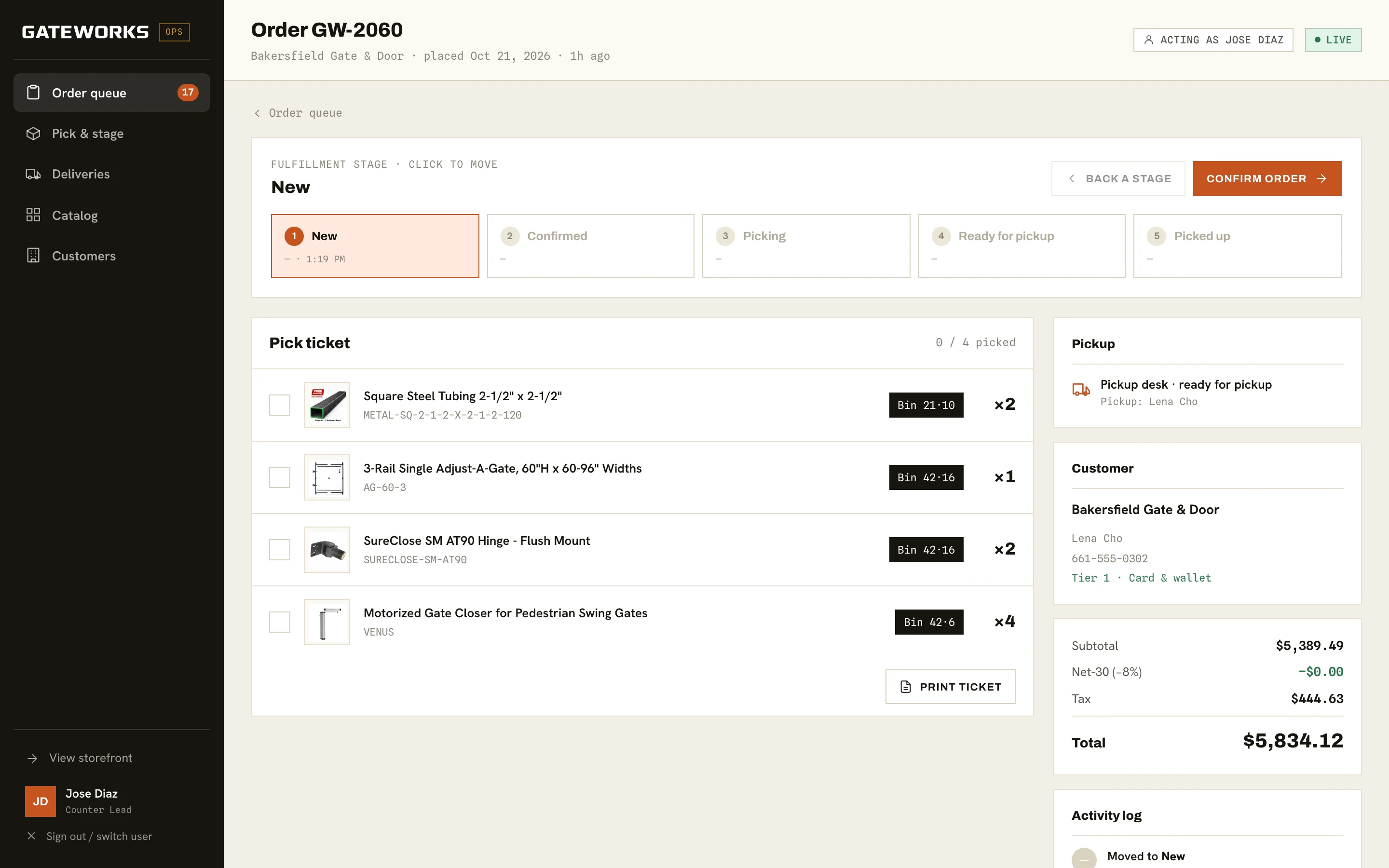Click the truck icon in the Pickup card
Screen dimensions: 1389x868
pos(1081,390)
